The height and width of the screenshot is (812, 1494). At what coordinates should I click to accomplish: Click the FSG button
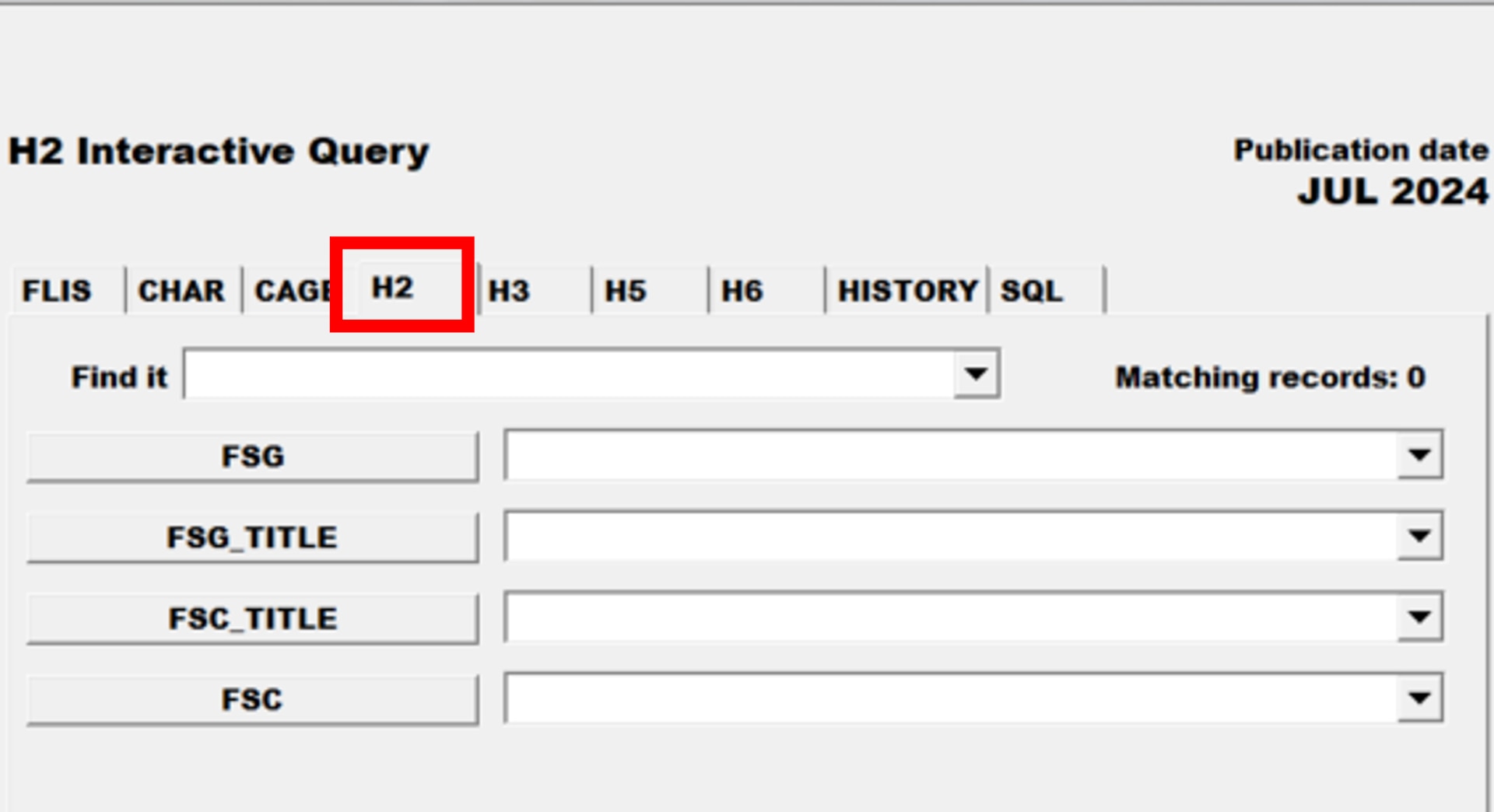coord(253,457)
